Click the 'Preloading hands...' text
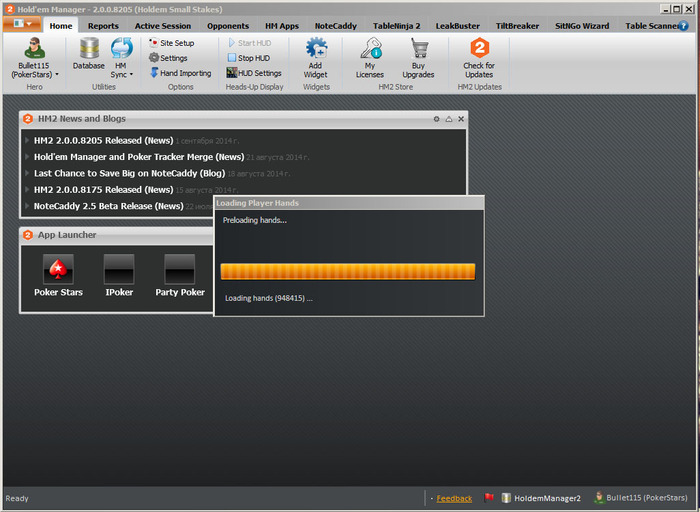The image size is (700, 512). [x=254, y=220]
